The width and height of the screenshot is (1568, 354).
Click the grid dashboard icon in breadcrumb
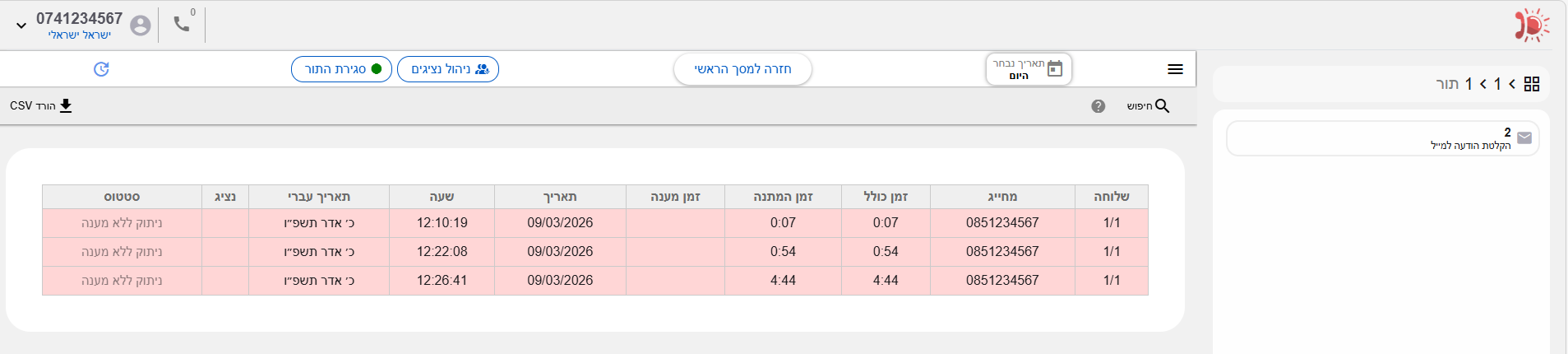click(1531, 84)
